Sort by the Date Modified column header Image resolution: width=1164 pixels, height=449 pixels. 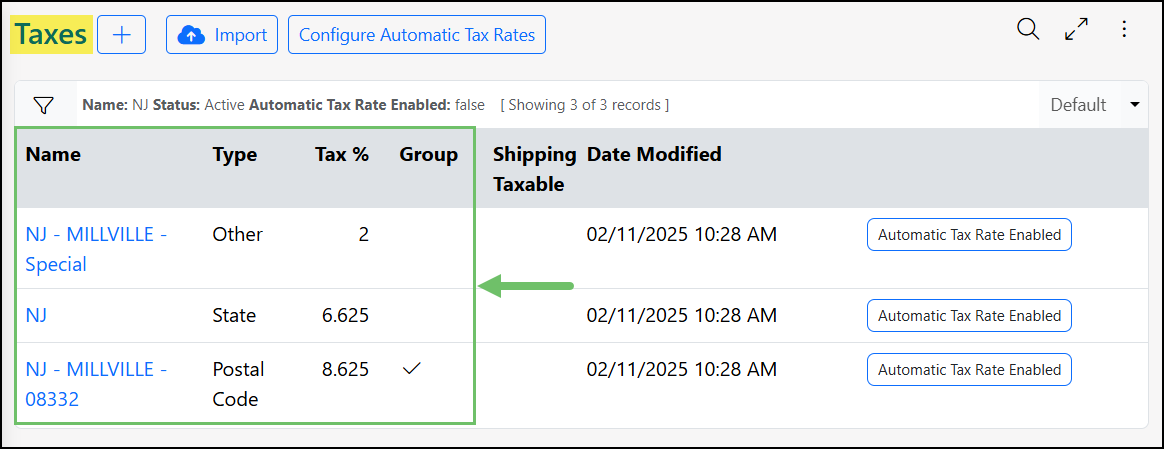pos(654,154)
